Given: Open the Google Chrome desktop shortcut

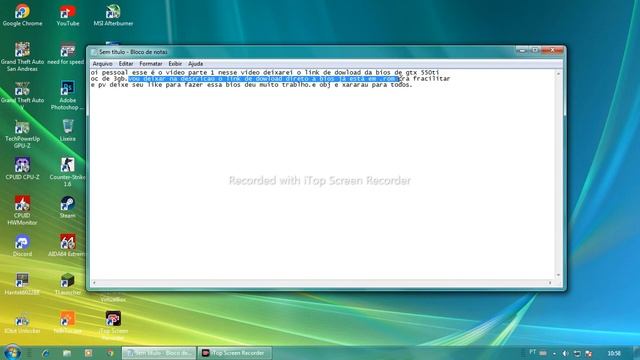Looking at the screenshot, I should (x=22, y=16).
